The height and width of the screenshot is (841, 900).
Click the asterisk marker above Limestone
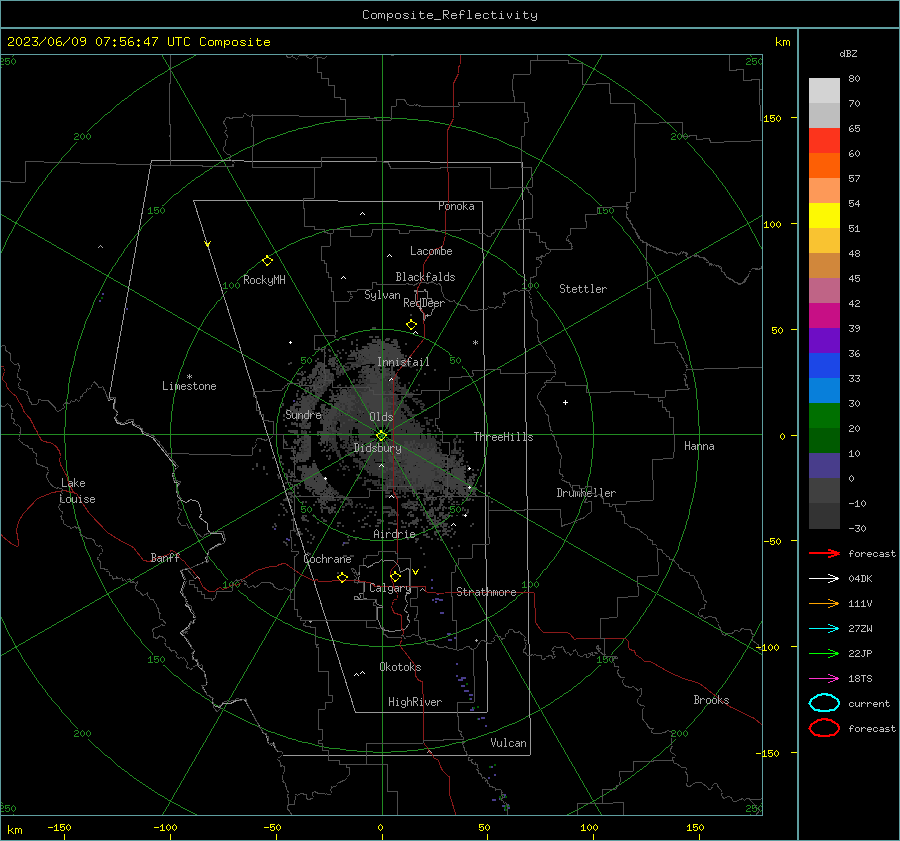(189, 377)
